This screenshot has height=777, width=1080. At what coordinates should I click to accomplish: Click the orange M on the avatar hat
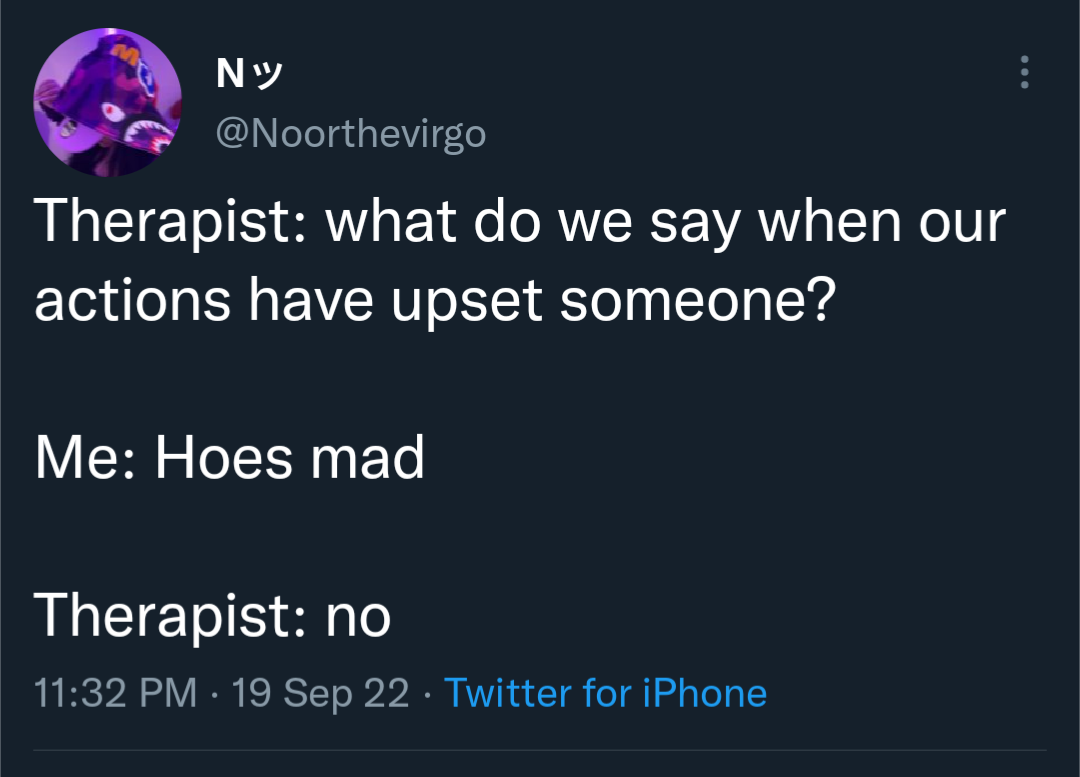pos(127,54)
